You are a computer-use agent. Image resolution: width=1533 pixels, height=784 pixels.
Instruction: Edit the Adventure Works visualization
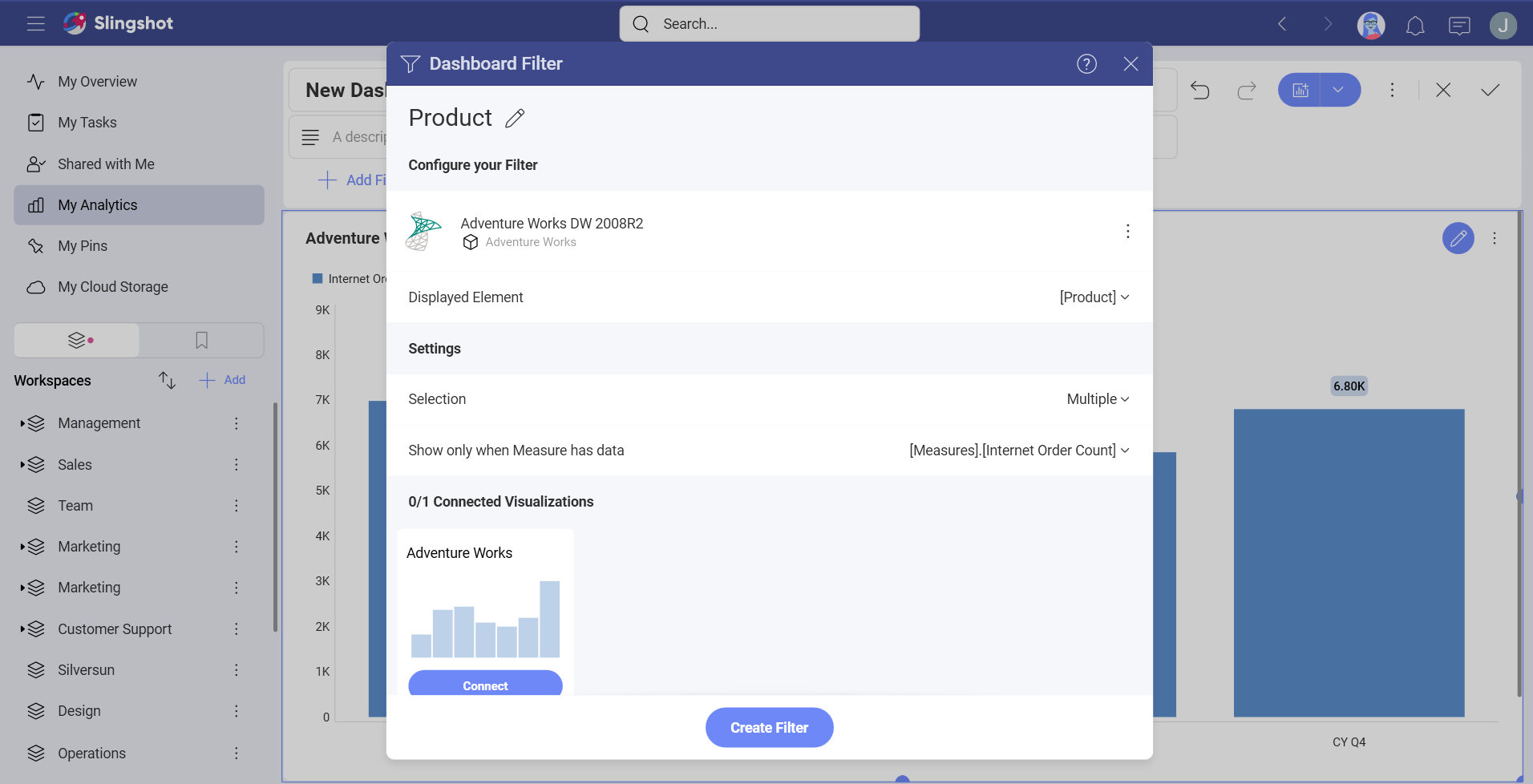[1458, 238]
